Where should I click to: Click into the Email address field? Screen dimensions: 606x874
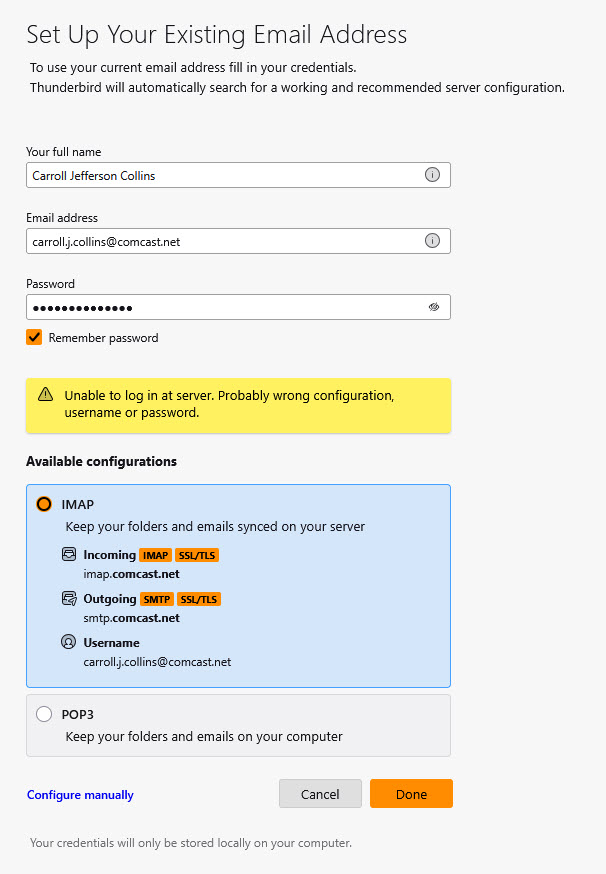tap(220, 241)
